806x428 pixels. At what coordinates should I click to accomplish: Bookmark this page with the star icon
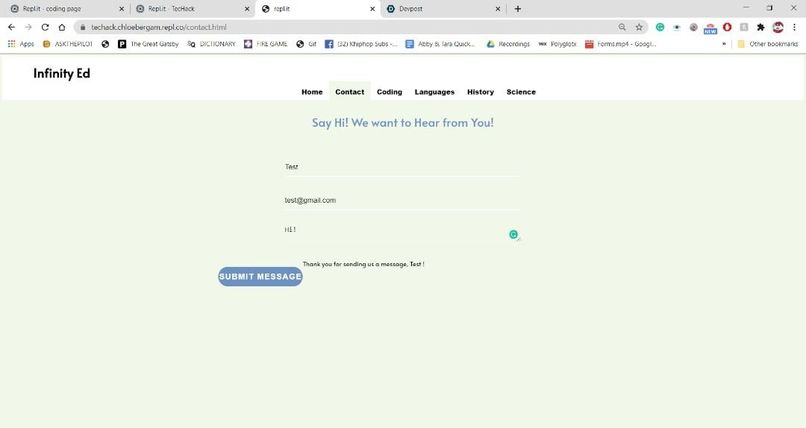point(639,27)
